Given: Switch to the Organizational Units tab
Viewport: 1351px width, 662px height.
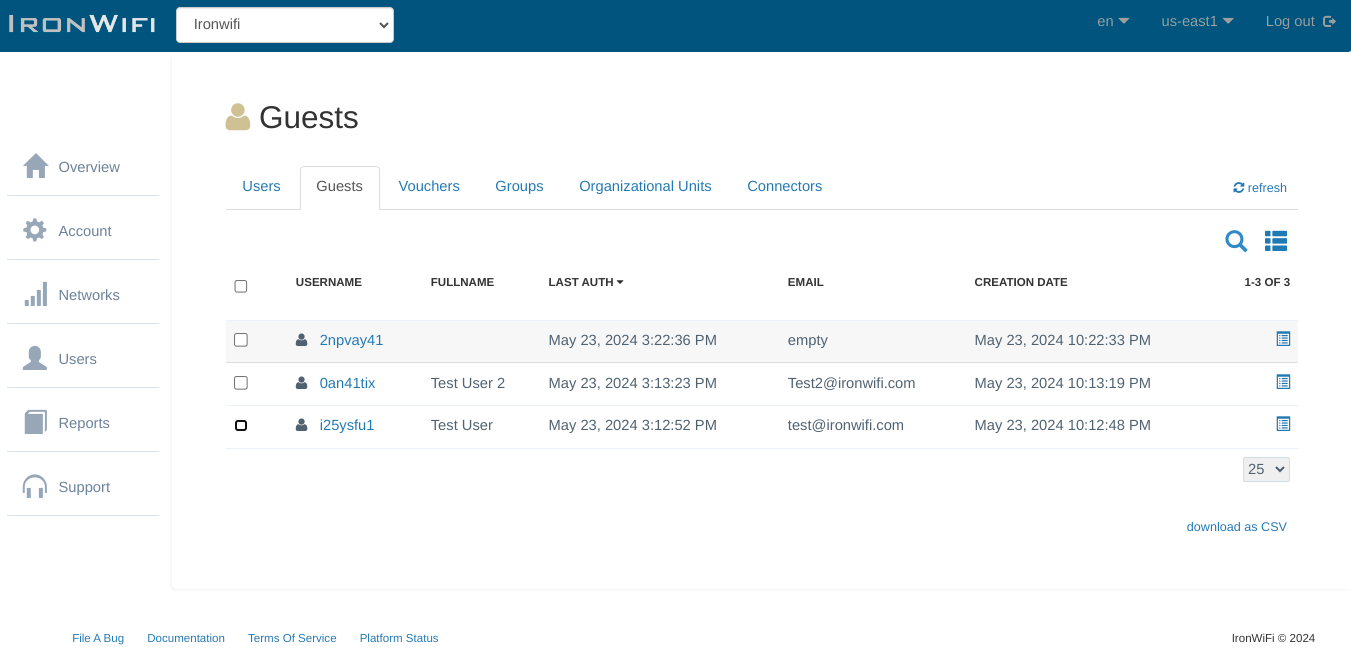Looking at the screenshot, I should pyautogui.click(x=645, y=186).
